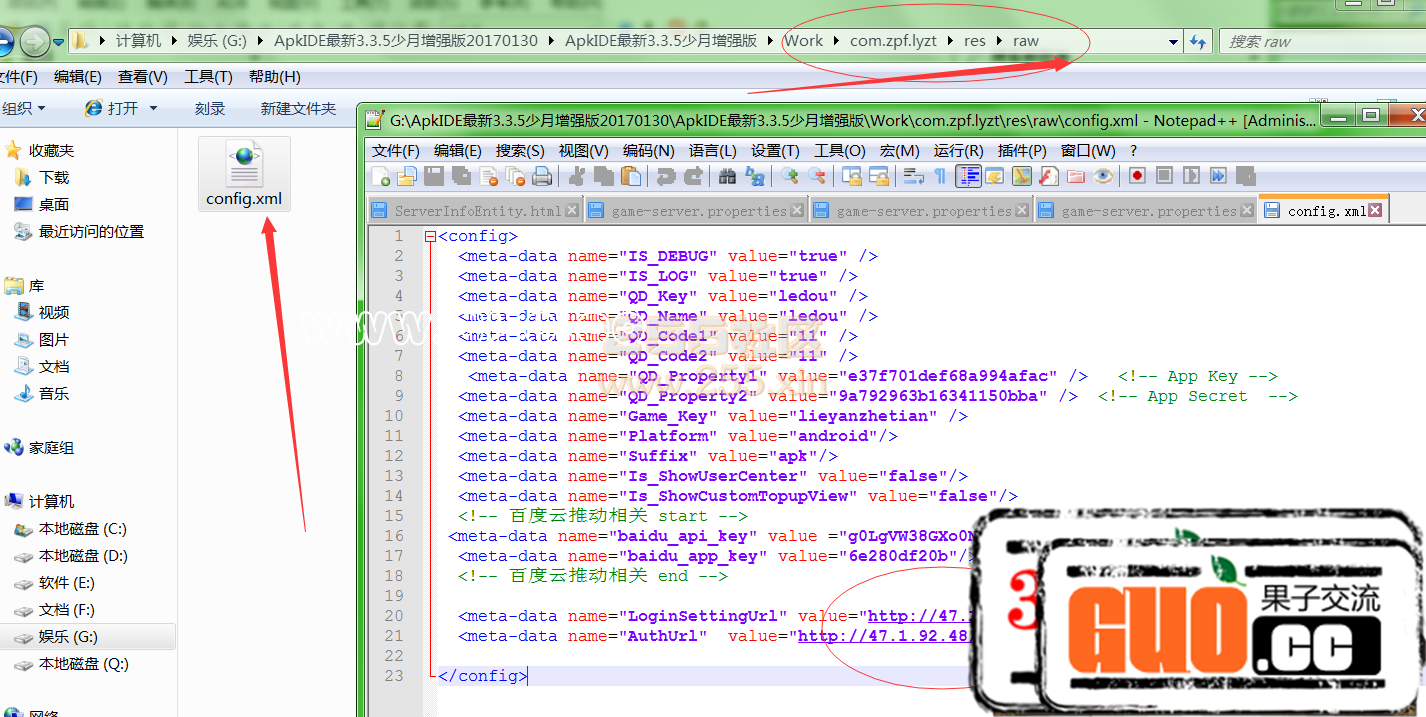This screenshot has height=717, width=1426.
Task: Open the address bar history dropdown
Action: pyautogui.click(x=1173, y=42)
